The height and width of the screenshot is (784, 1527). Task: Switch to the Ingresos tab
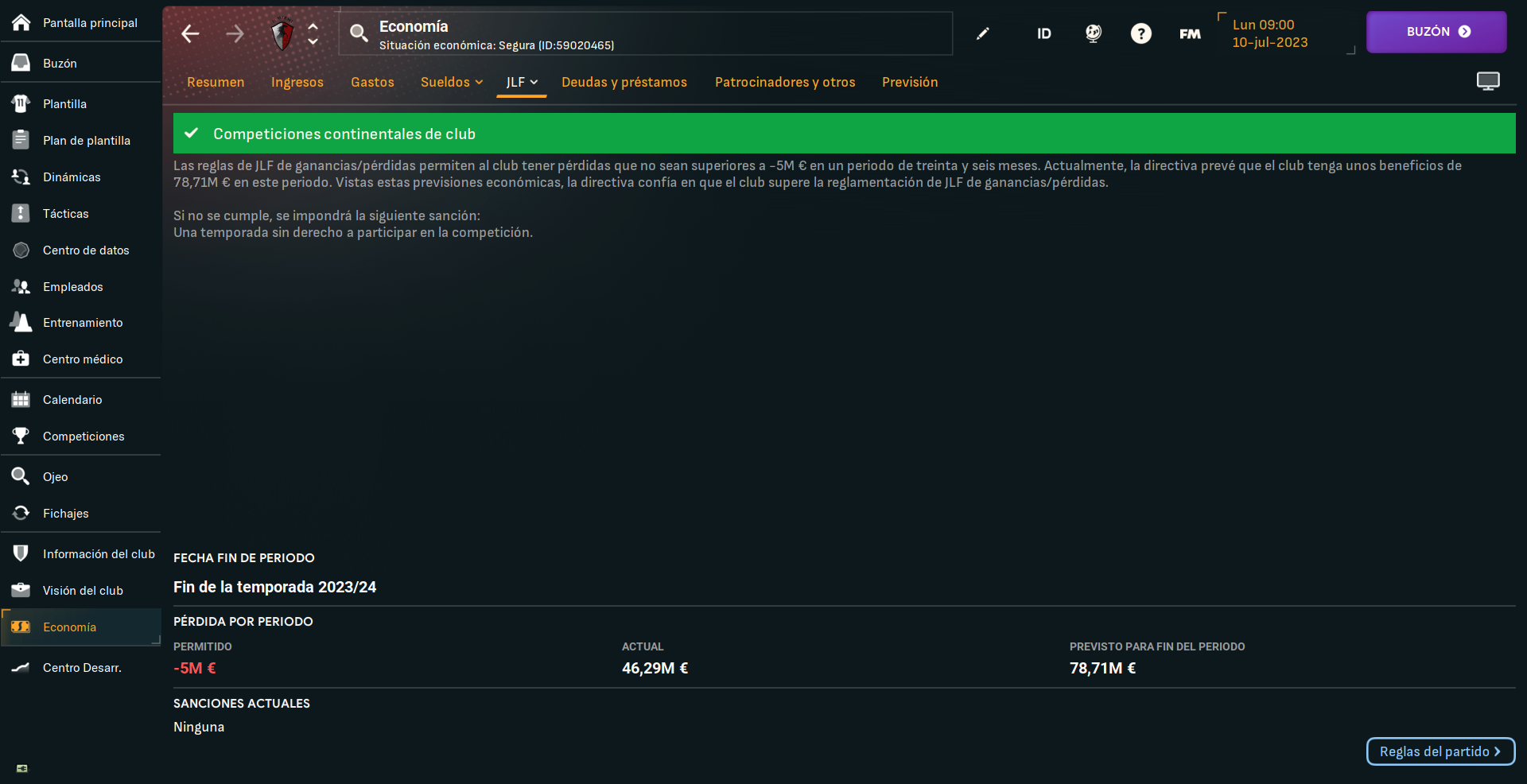[x=297, y=82]
